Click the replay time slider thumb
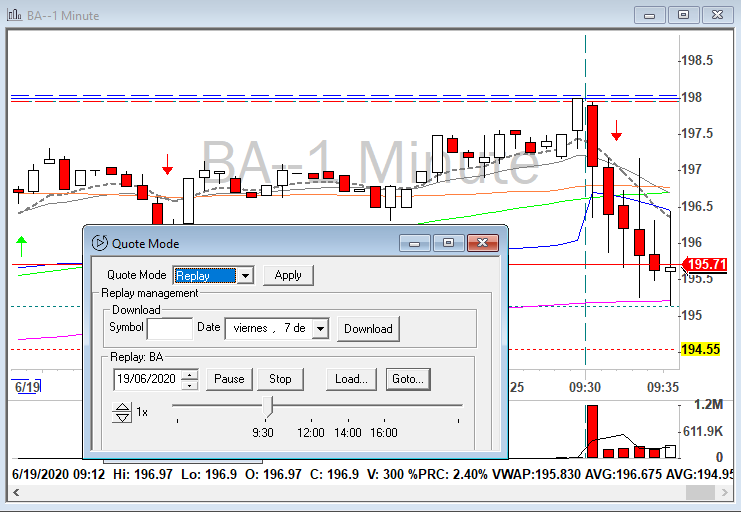This screenshot has width=741, height=512. (x=267, y=405)
